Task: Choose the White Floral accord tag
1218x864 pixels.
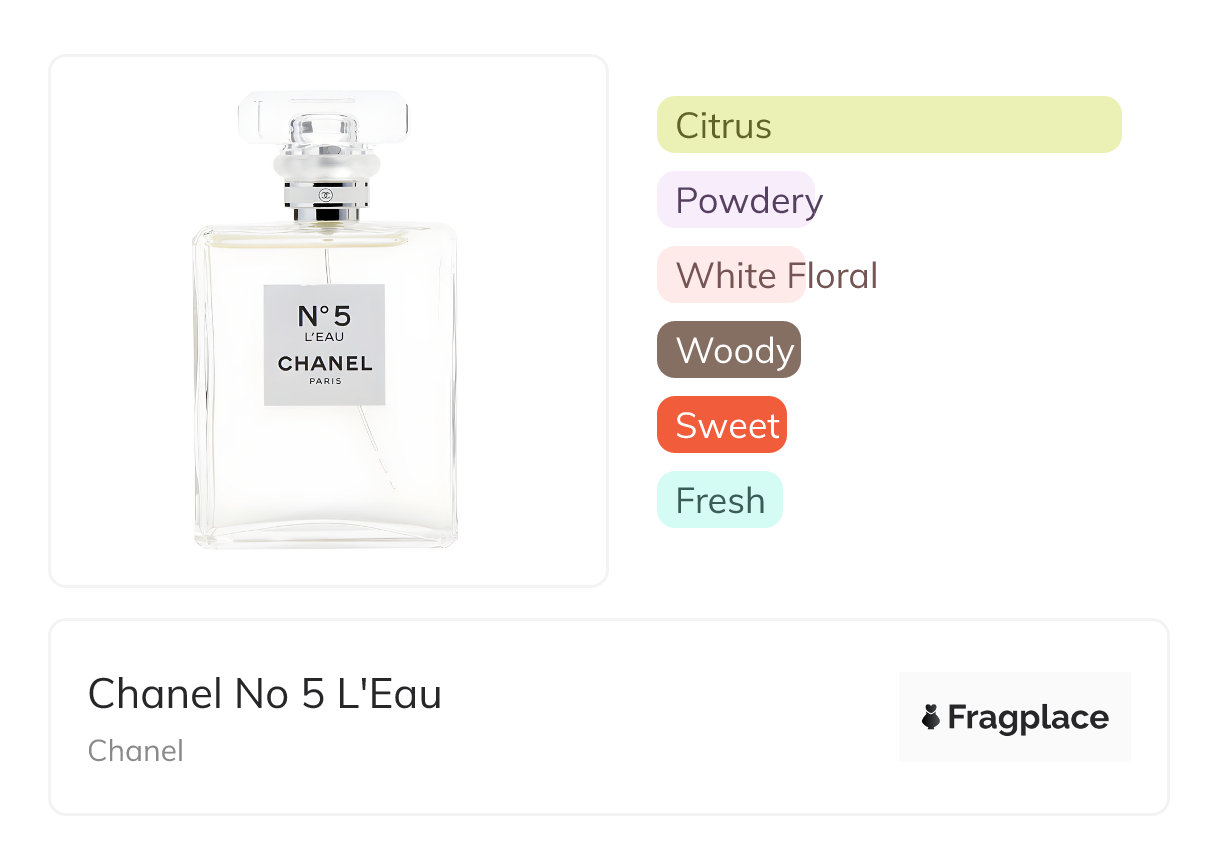Action: (x=732, y=275)
